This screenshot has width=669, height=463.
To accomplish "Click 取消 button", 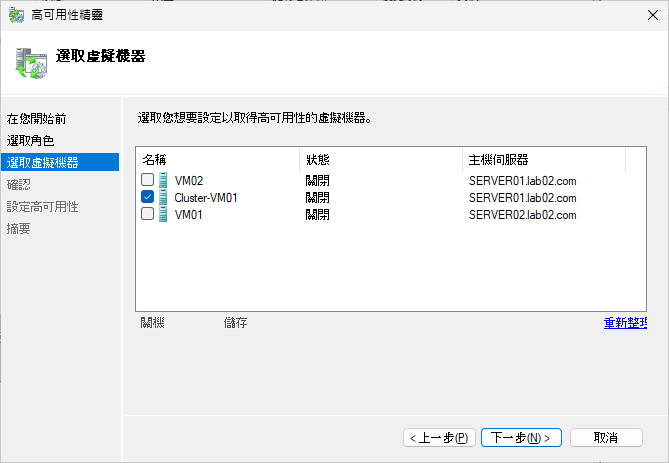I will pyautogui.click(x=605, y=438).
